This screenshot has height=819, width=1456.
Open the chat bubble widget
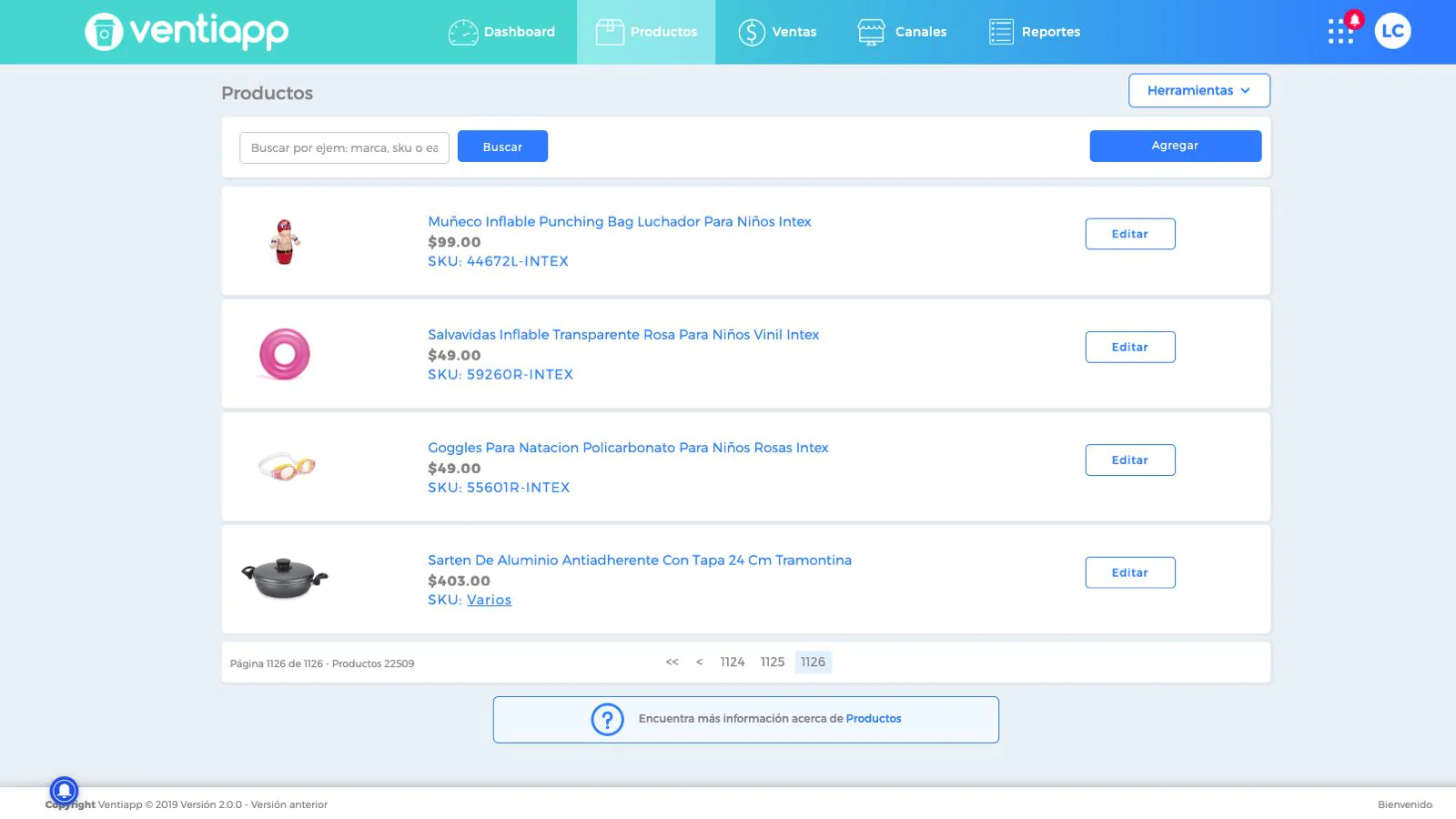(64, 790)
